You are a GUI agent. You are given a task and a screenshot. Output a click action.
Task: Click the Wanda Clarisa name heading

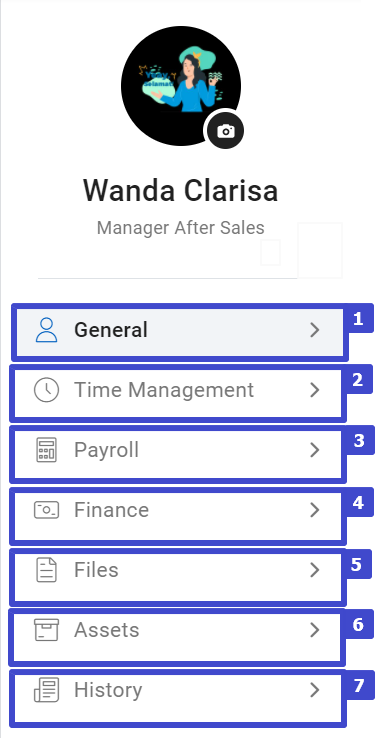(181, 191)
